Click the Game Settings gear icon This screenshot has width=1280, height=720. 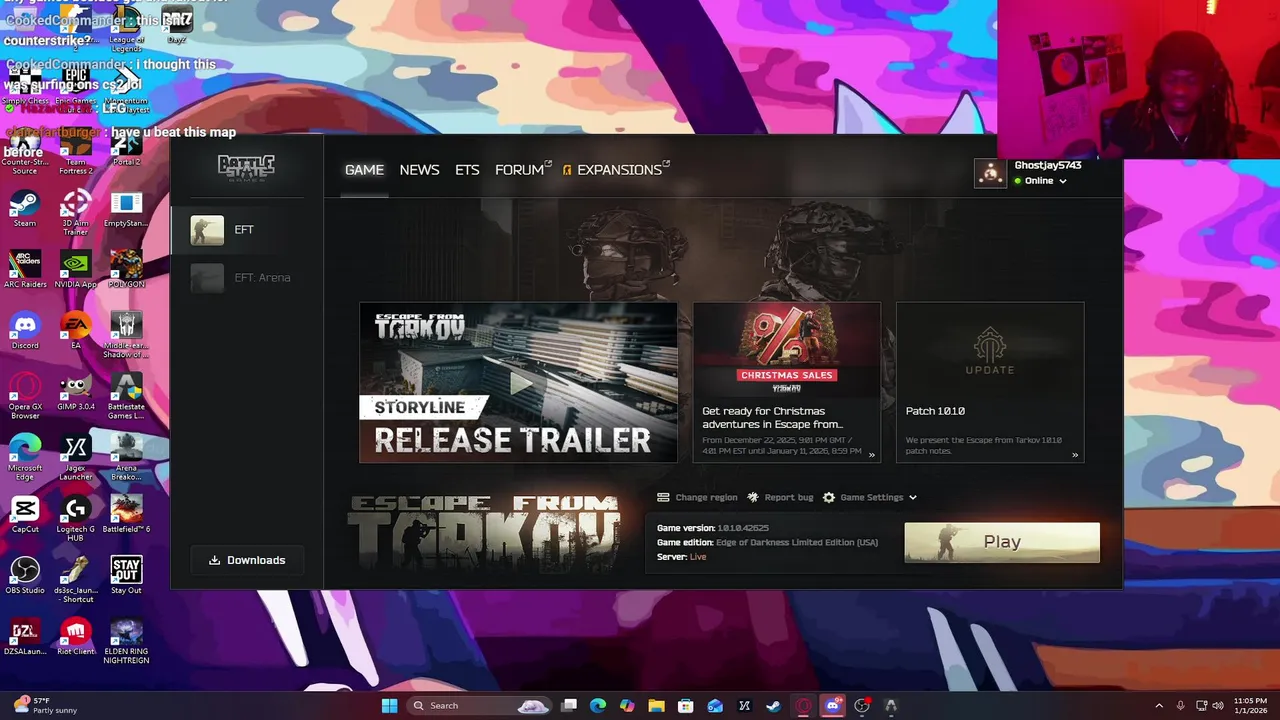pyautogui.click(x=829, y=497)
